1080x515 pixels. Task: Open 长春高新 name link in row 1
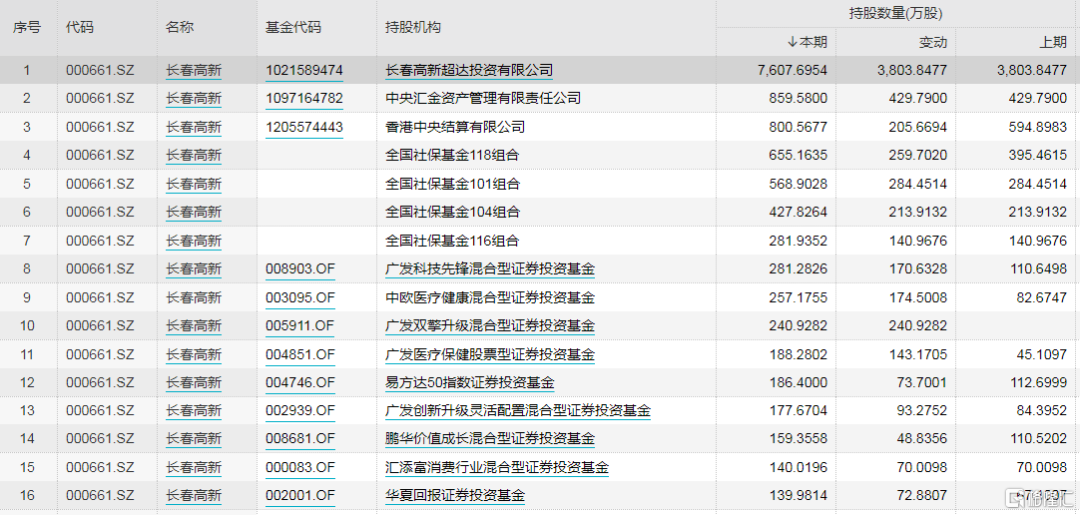point(194,70)
